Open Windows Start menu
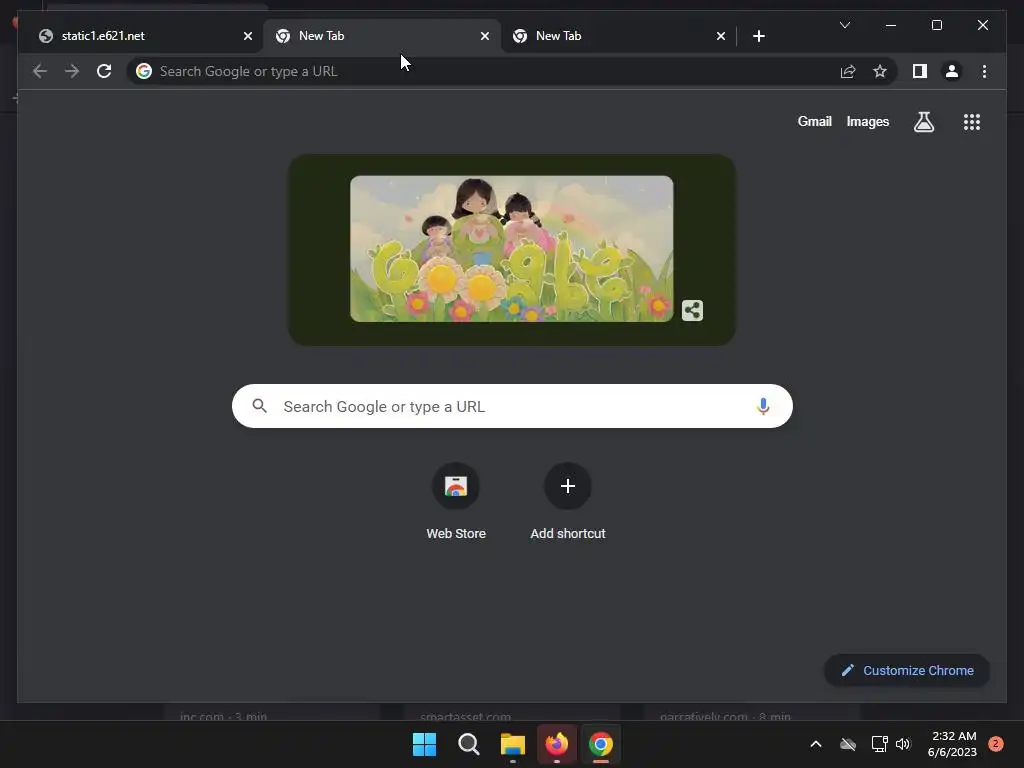The width and height of the screenshot is (1024, 768). (424, 744)
